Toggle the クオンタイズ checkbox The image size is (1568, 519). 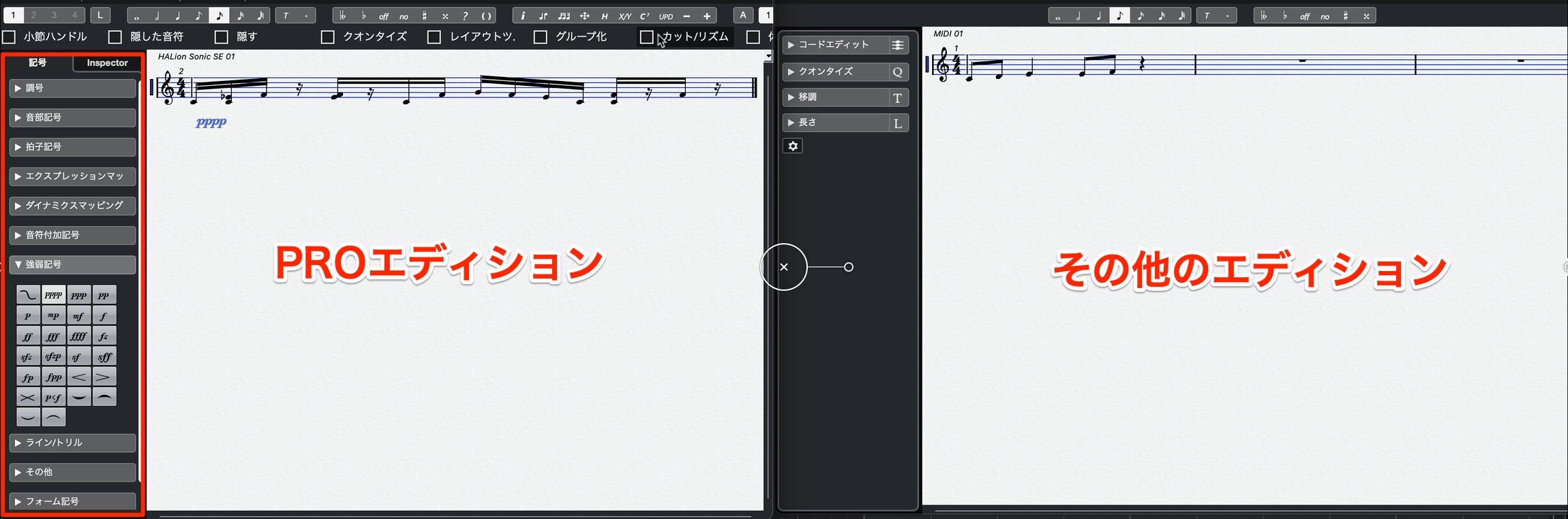328,37
